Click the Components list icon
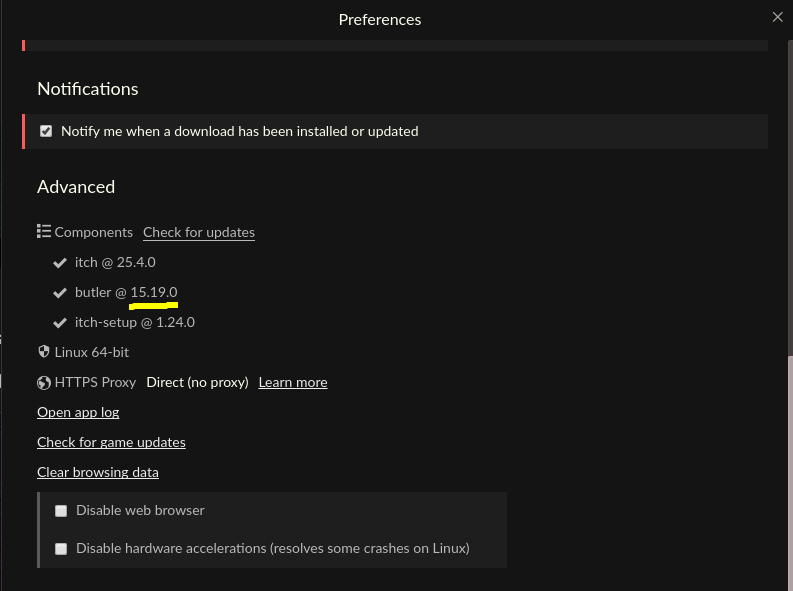The width and height of the screenshot is (793, 591). (x=44, y=232)
